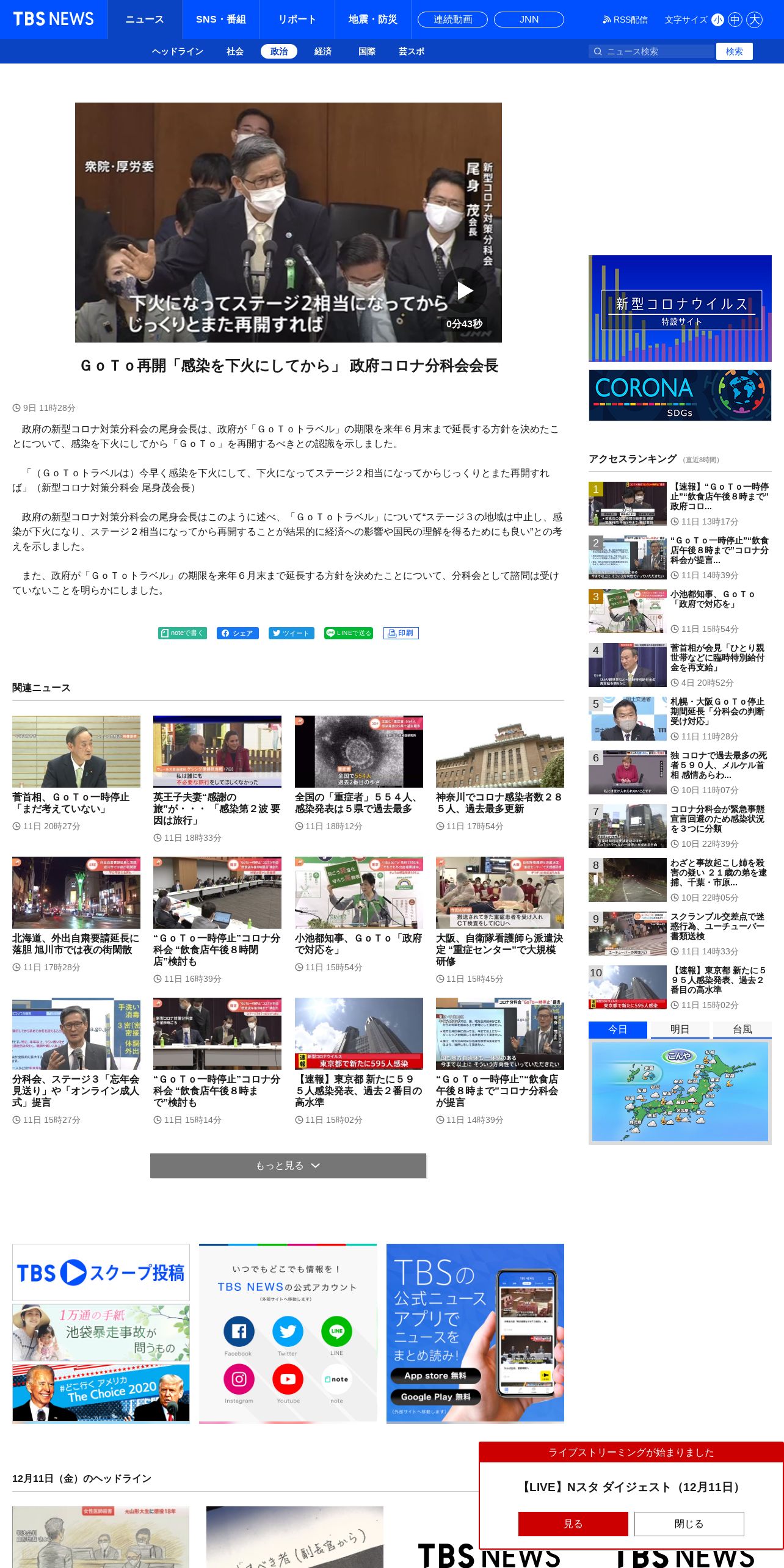784x1568 pixels.
Task: Print the article with 印刷 button
Action: (x=401, y=633)
